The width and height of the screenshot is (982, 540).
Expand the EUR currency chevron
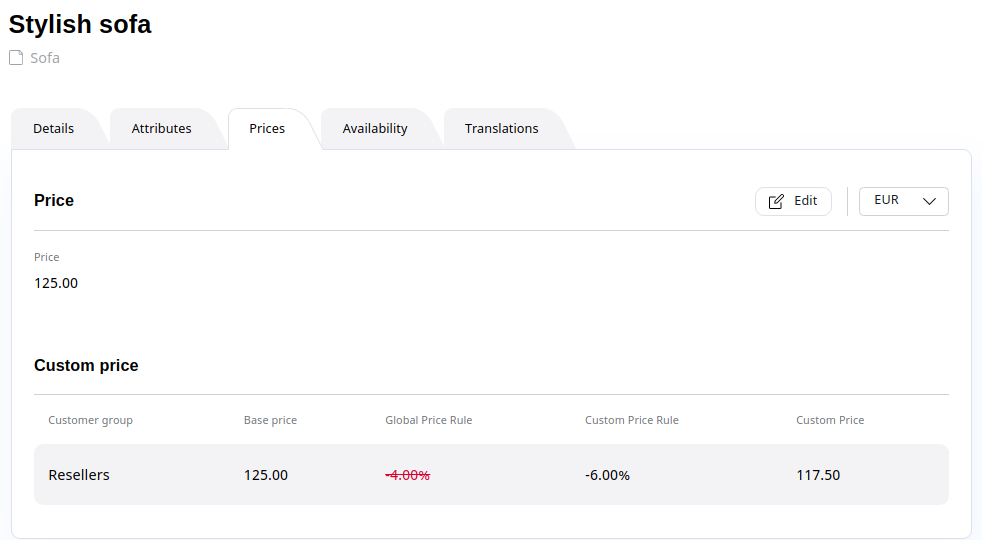point(929,201)
